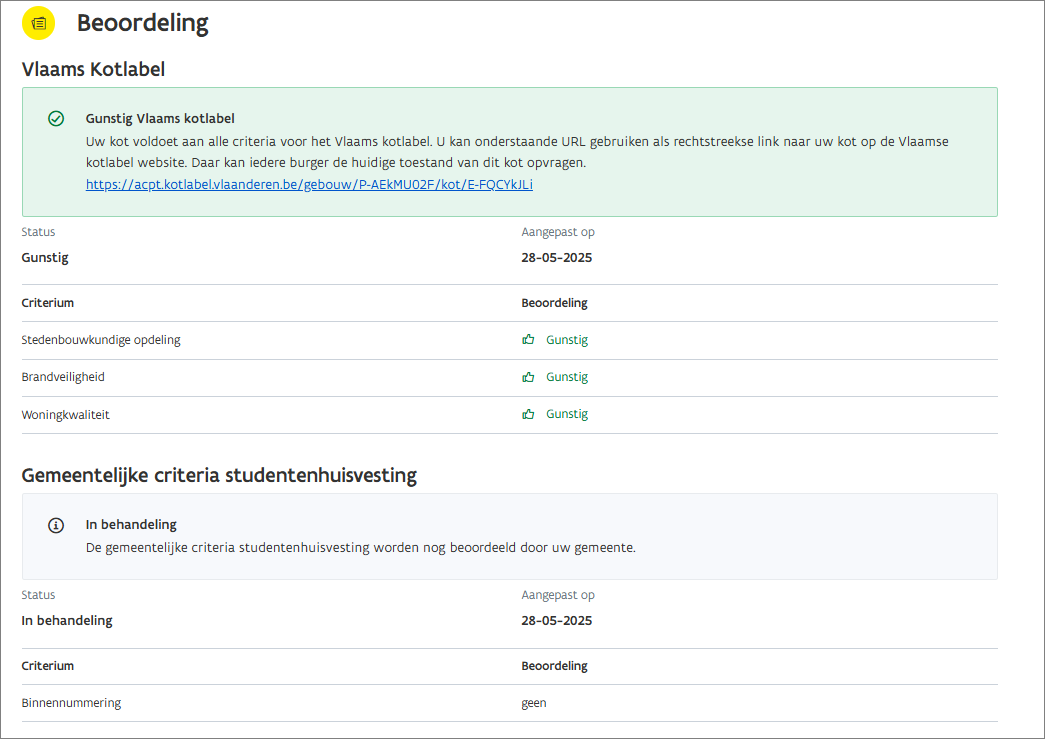1045x739 pixels.
Task: Select the Woningkwaliteit criterion label
Action: click(65, 414)
